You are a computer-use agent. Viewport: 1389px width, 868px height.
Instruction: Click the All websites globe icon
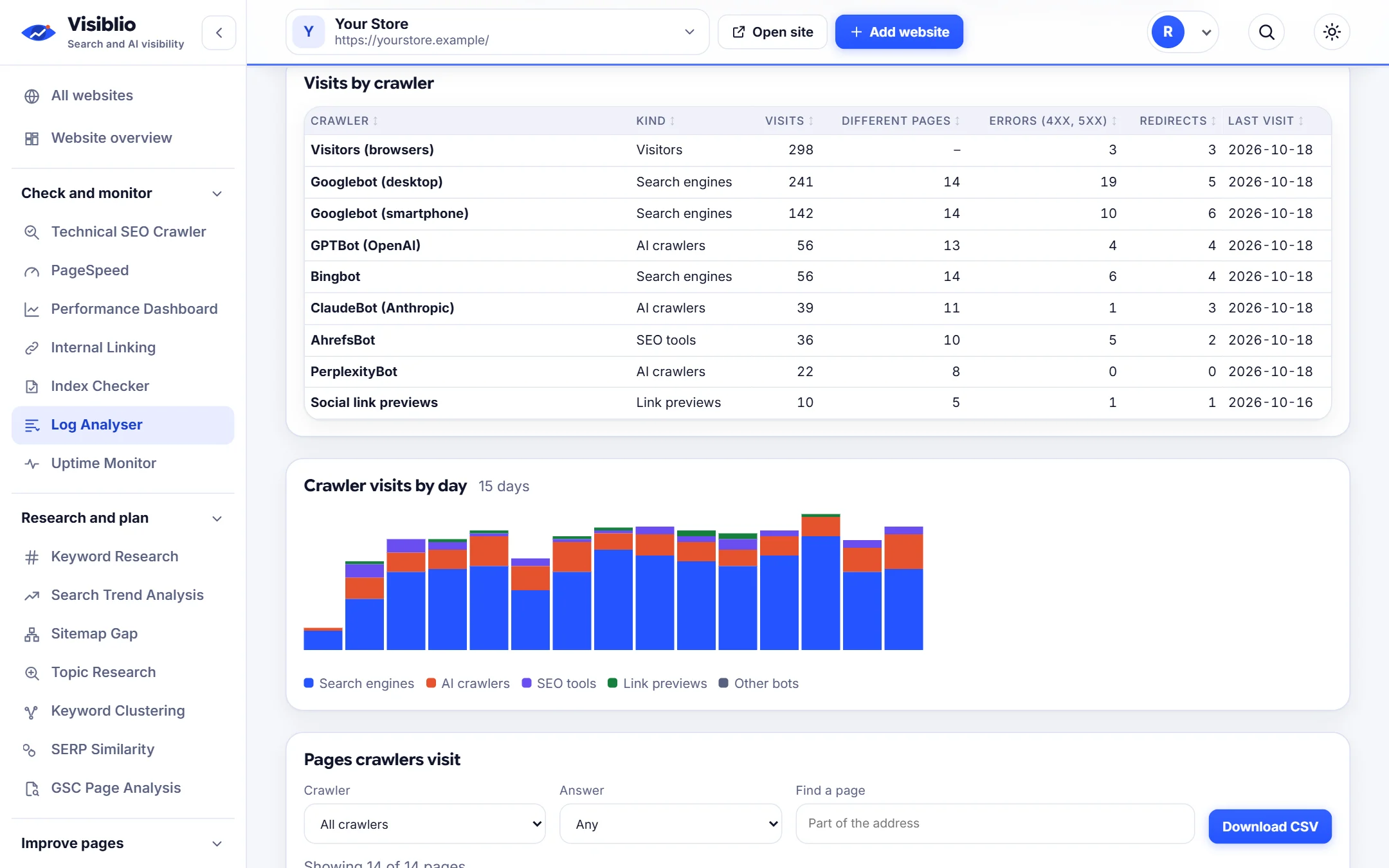click(x=32, y=96)
